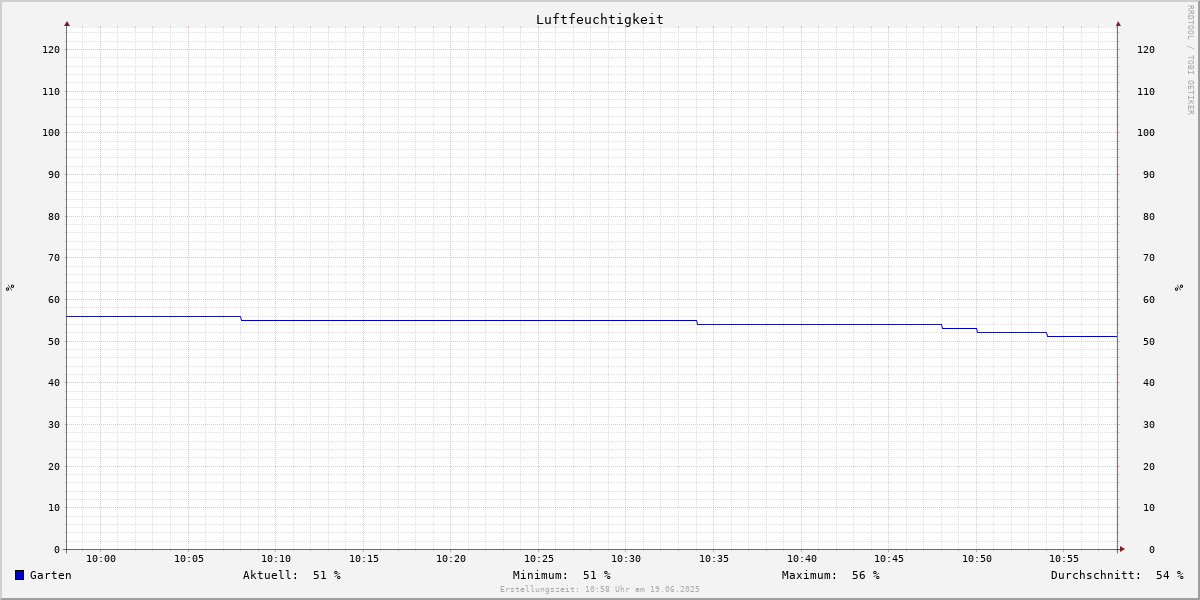Screen dimensions: 1200x600
Task: Click the 10:15 time axis label
Action: (x=364, y=559)
